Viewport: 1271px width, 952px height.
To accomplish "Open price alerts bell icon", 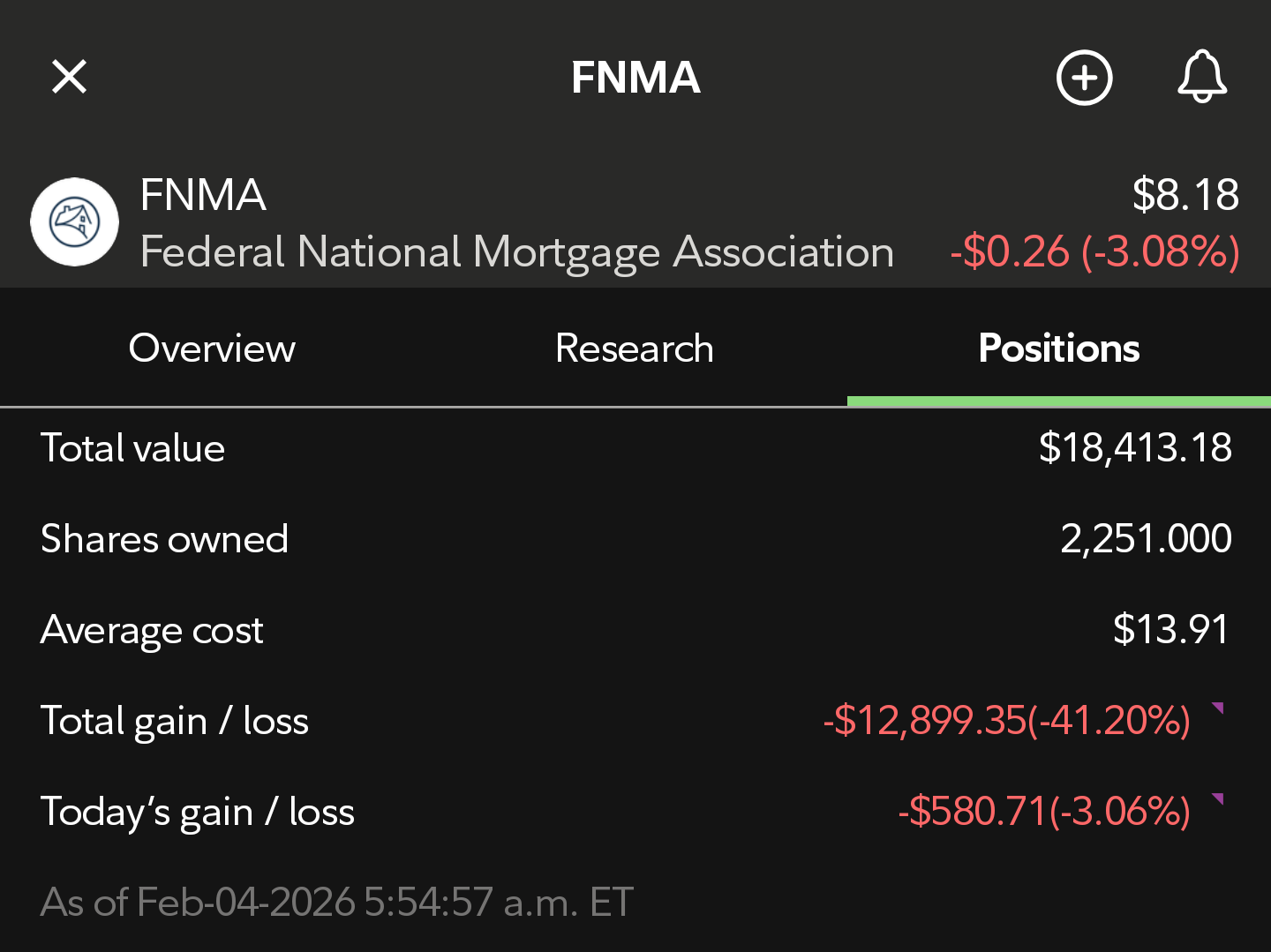I will [1201, 77].
